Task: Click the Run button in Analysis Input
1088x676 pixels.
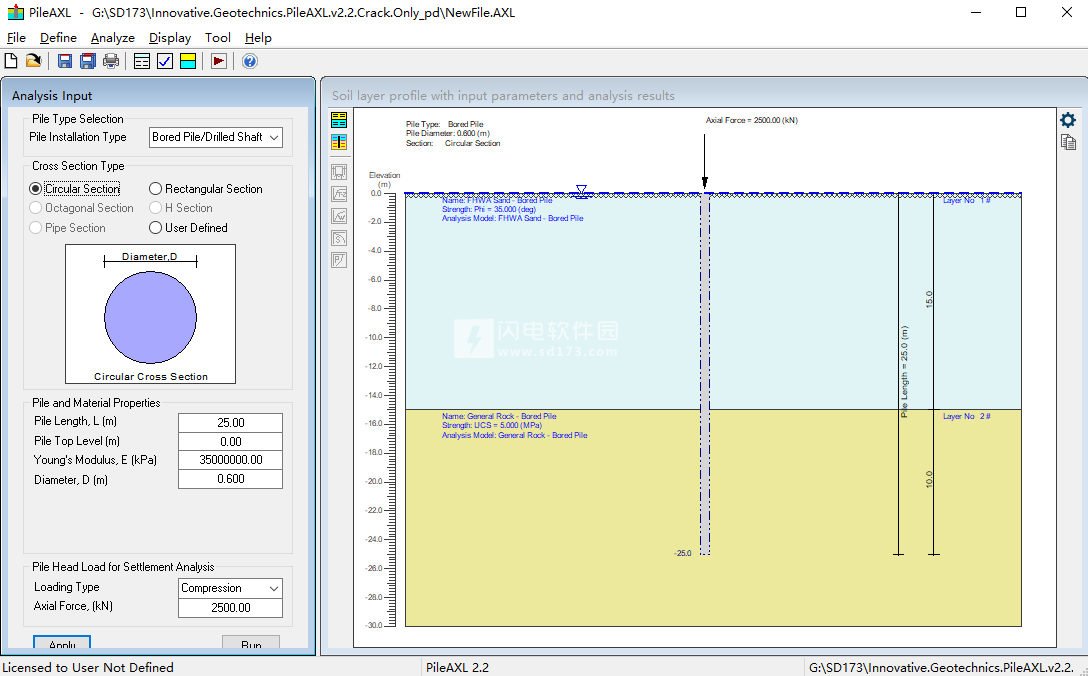Action: (251, 643)
